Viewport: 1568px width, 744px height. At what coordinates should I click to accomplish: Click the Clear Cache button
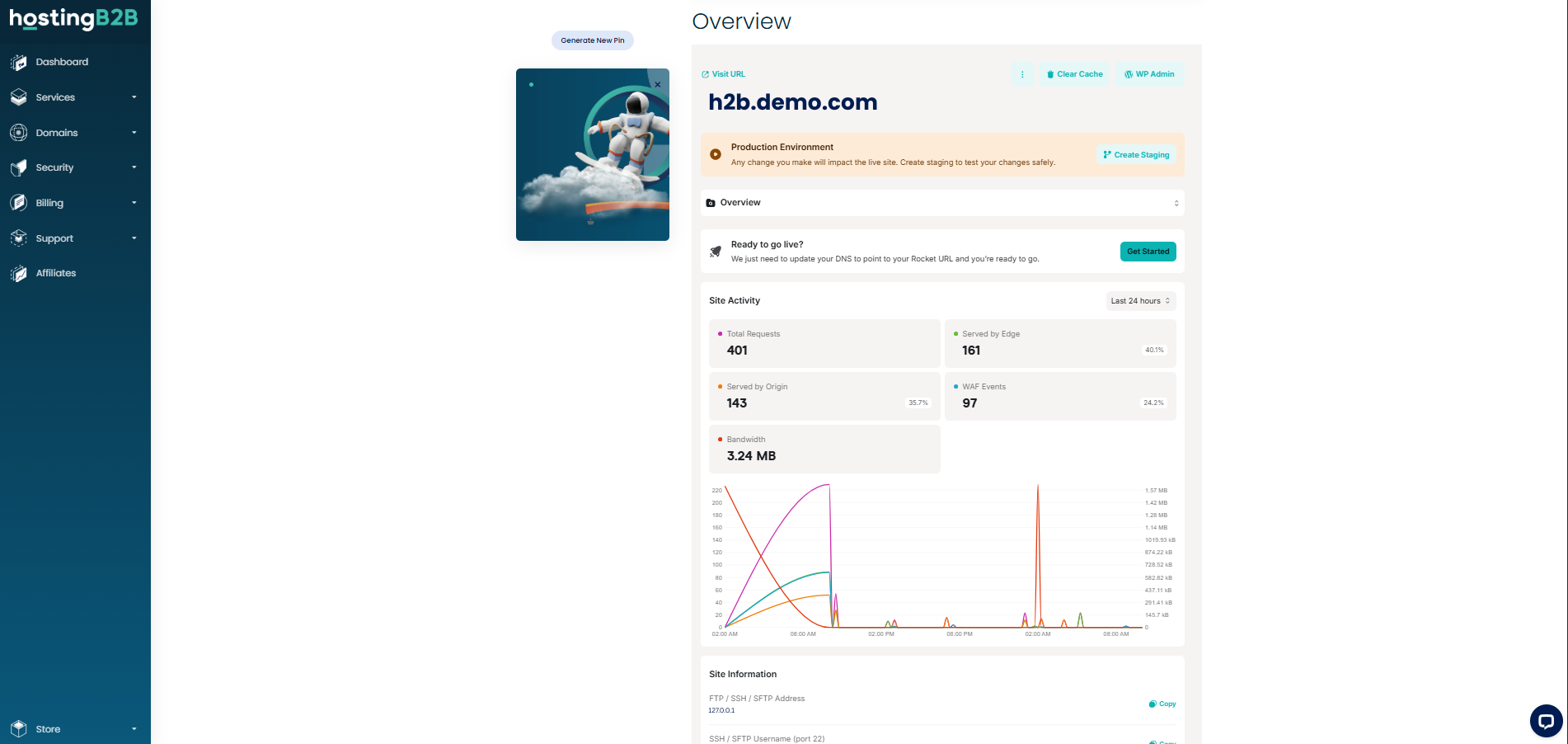(x=1074, y=74)
